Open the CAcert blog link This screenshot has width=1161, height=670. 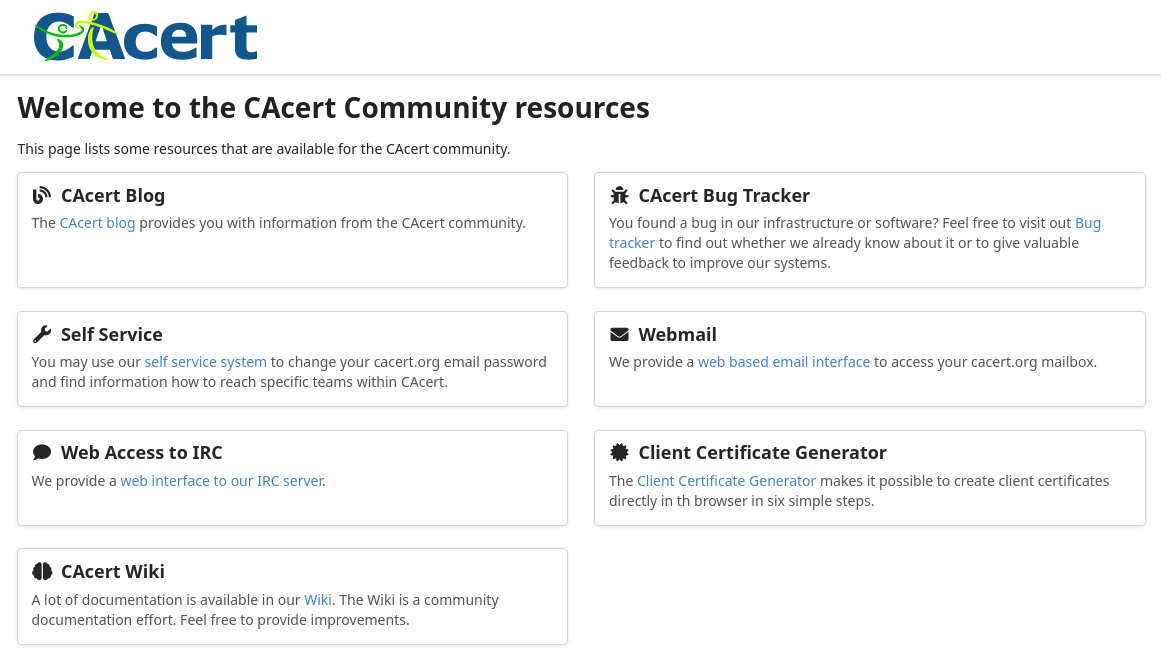point(97,223)
